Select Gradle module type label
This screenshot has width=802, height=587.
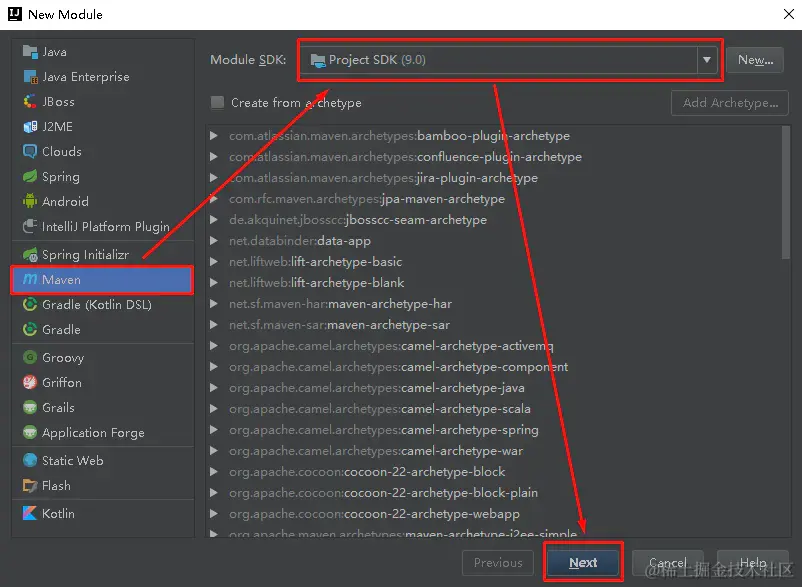[61, 329]
